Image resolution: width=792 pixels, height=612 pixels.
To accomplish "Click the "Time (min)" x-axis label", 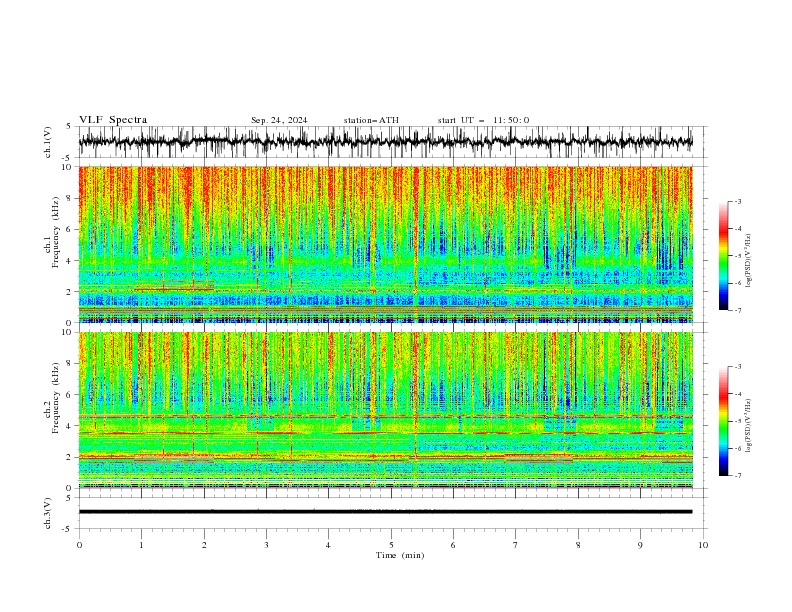I will pyautogui.click(x=400, y=555).
